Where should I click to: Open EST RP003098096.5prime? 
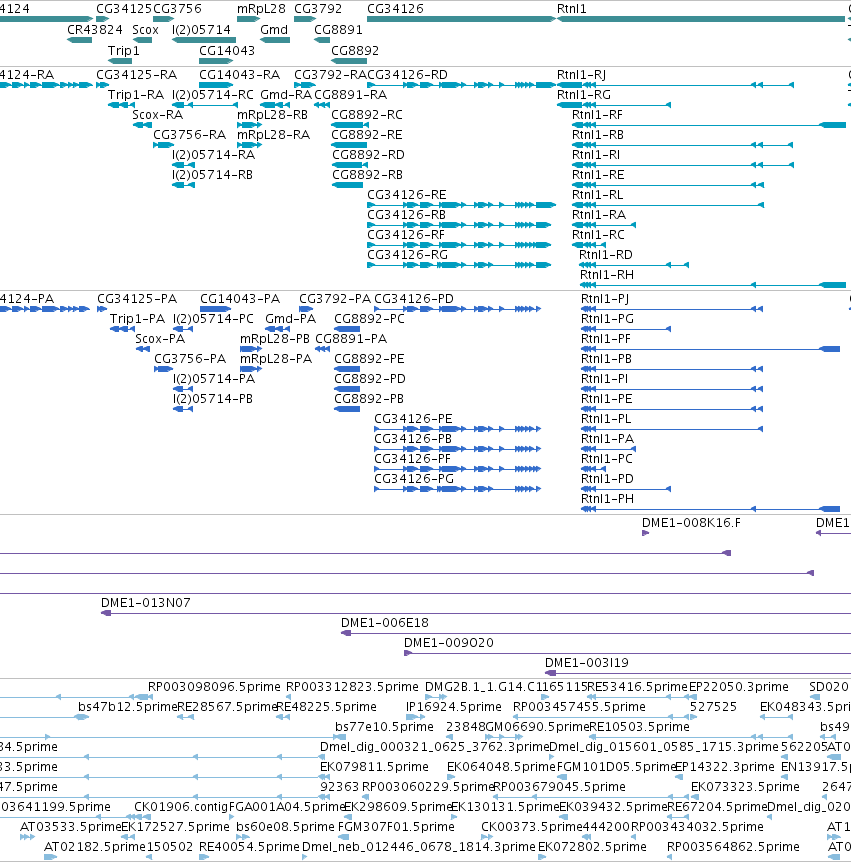click(x=214, y=687)
